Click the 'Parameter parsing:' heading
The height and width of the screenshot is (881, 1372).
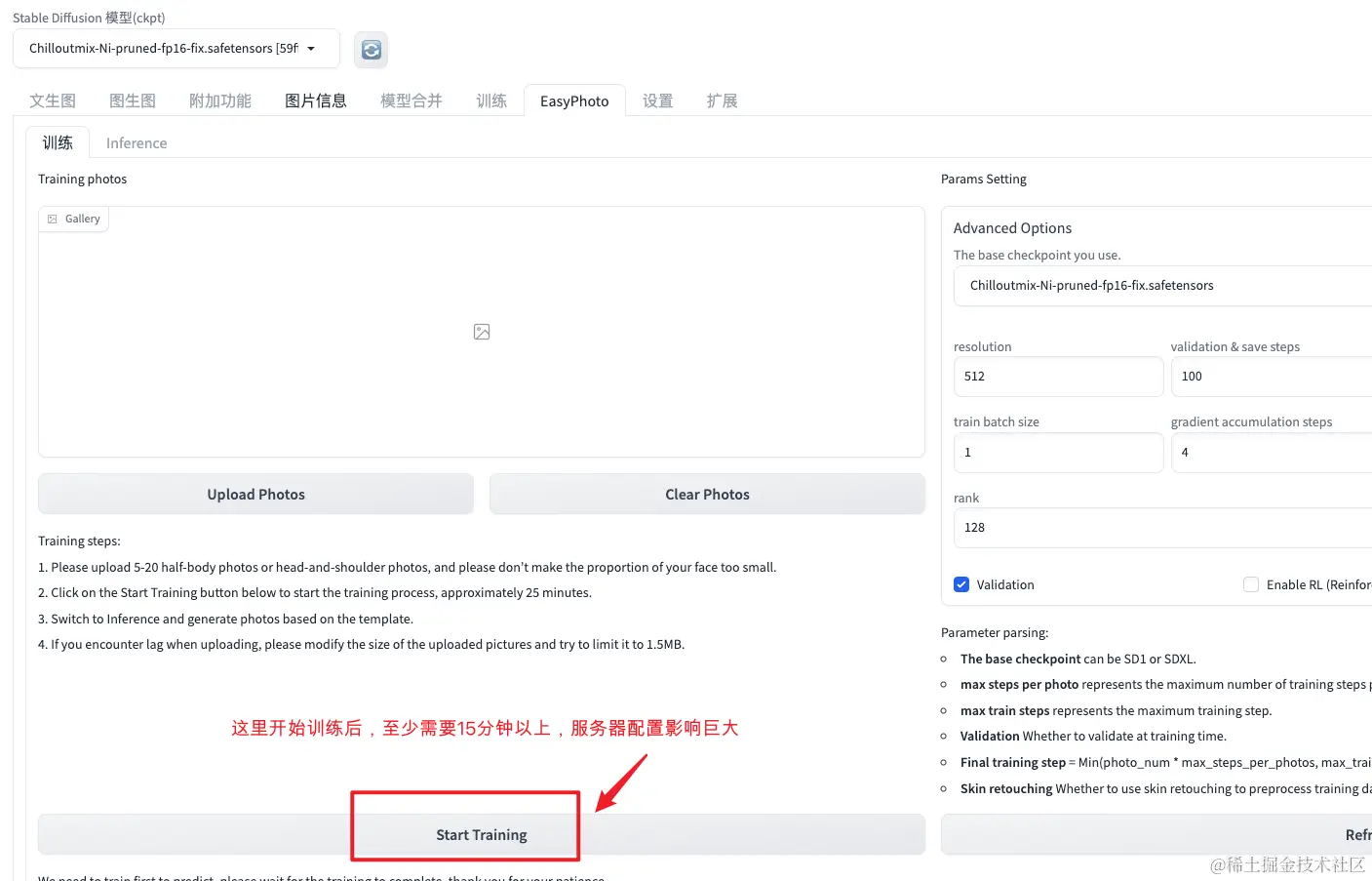pos(995,633)
